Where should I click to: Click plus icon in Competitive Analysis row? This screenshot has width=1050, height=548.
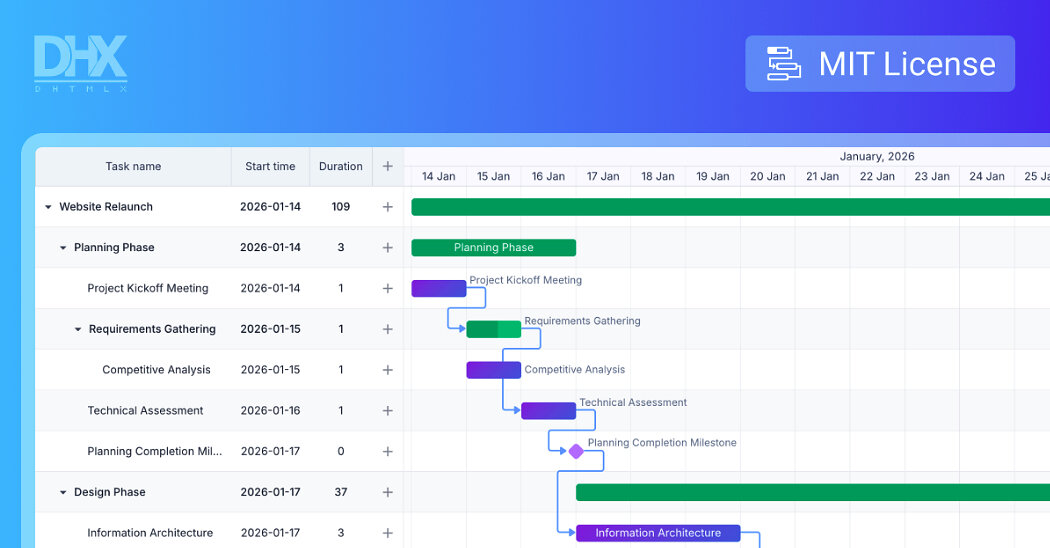pyautogui.click(x=388, y=370)
